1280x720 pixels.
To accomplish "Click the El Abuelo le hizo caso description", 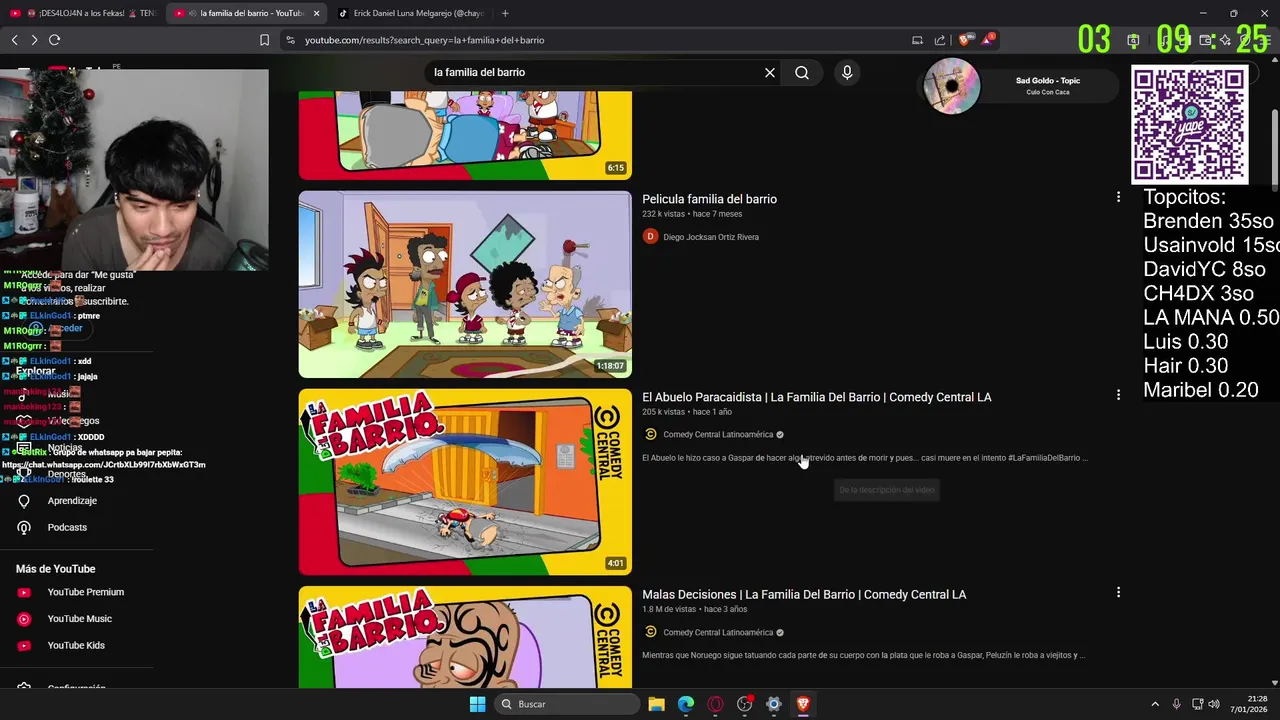I will click(x=864, y=458).
